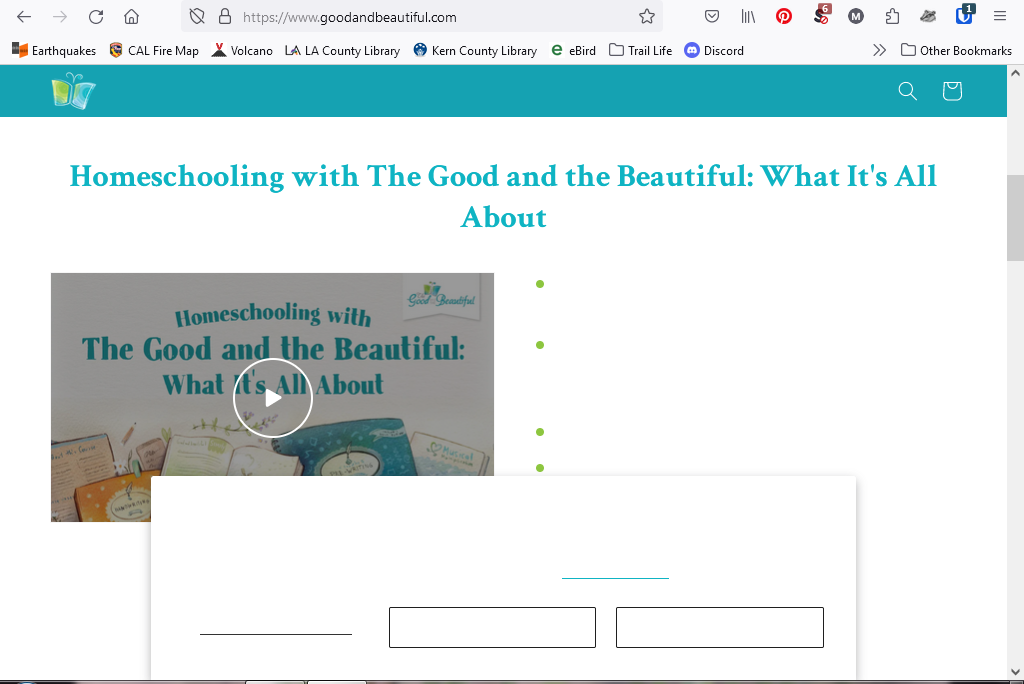Bookmark this page with the star

(647, 17)
